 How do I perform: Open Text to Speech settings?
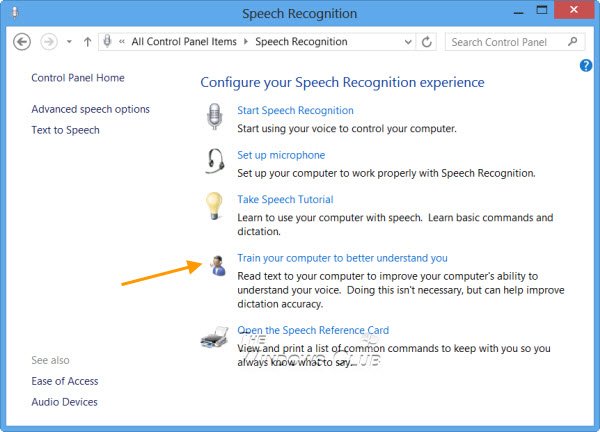[65, 130]
